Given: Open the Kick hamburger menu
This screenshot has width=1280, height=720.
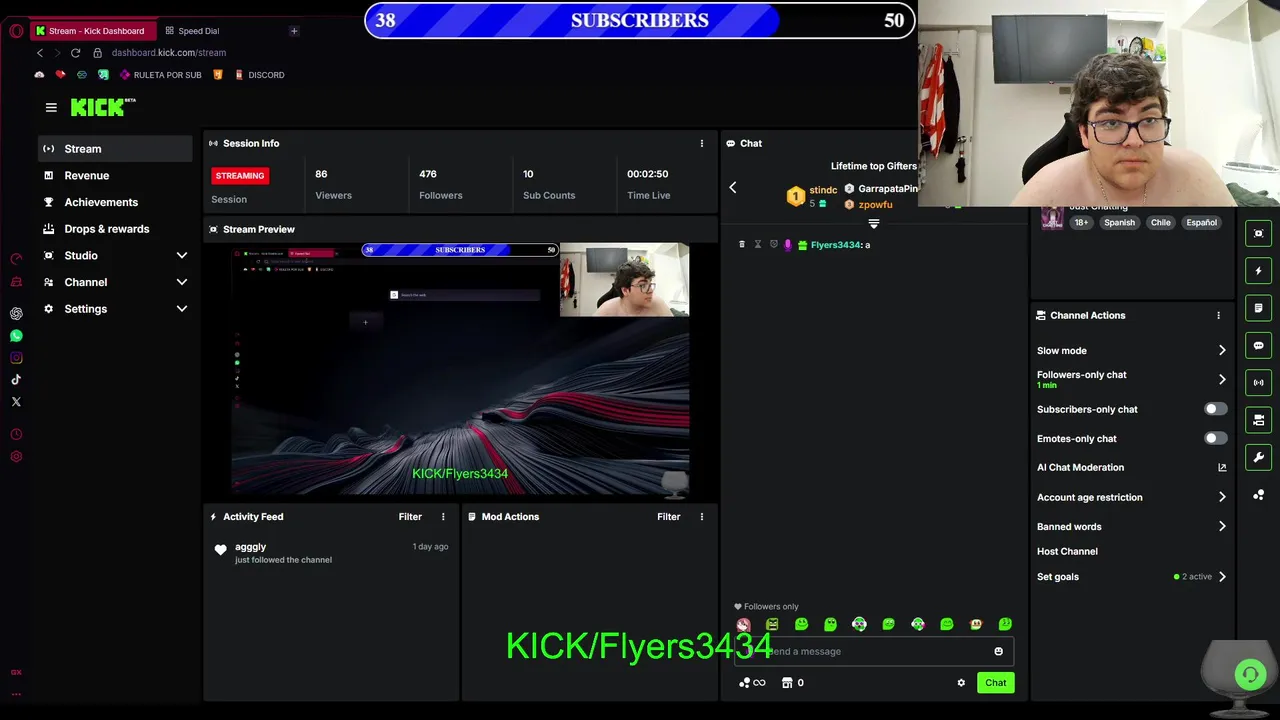Looking at the screenshot, I should (51, 107).
